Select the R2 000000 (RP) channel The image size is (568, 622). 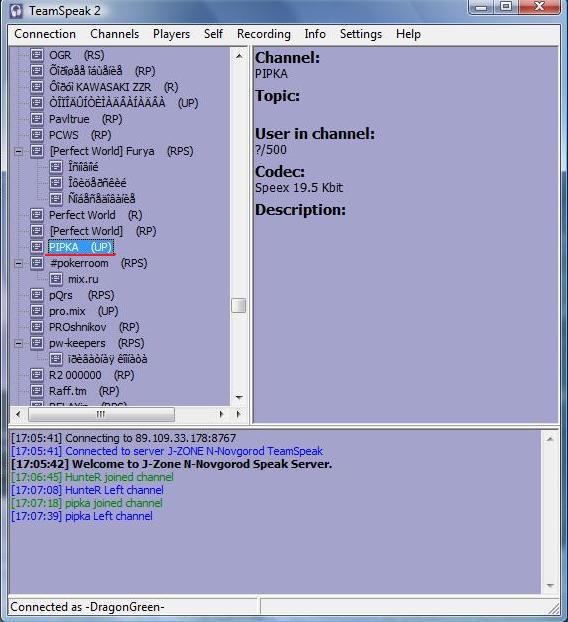coord(92,375)
